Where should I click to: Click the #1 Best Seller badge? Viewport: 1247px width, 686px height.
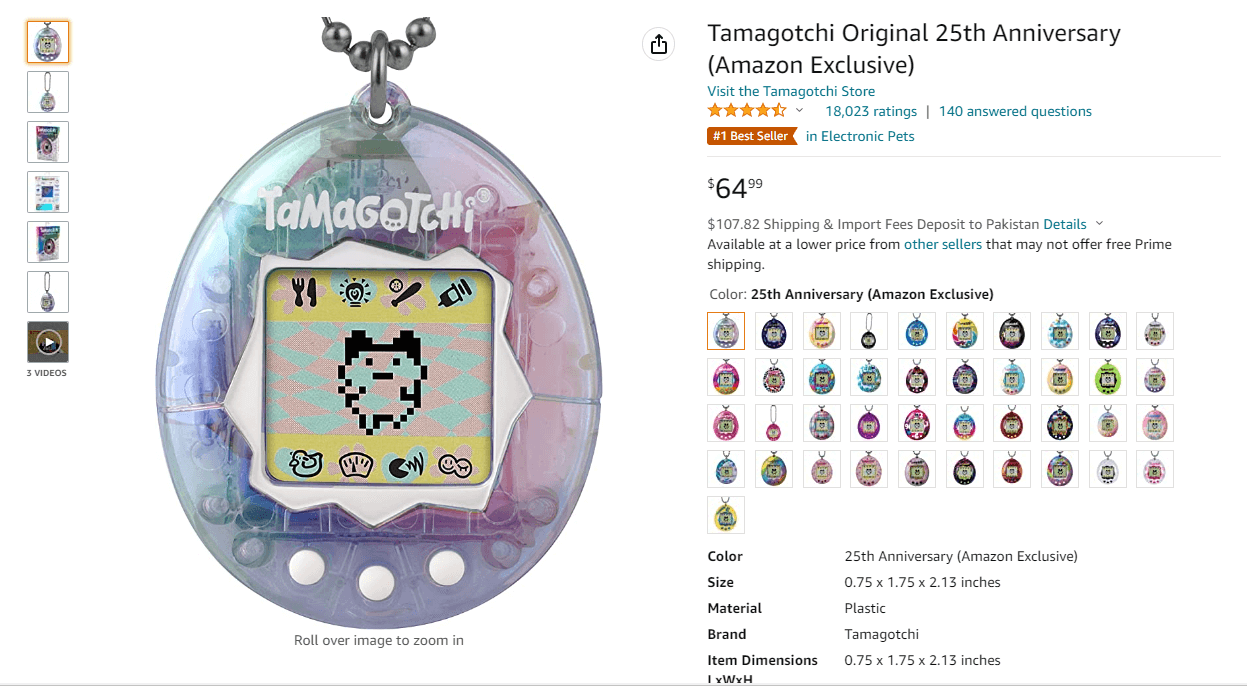751,136
